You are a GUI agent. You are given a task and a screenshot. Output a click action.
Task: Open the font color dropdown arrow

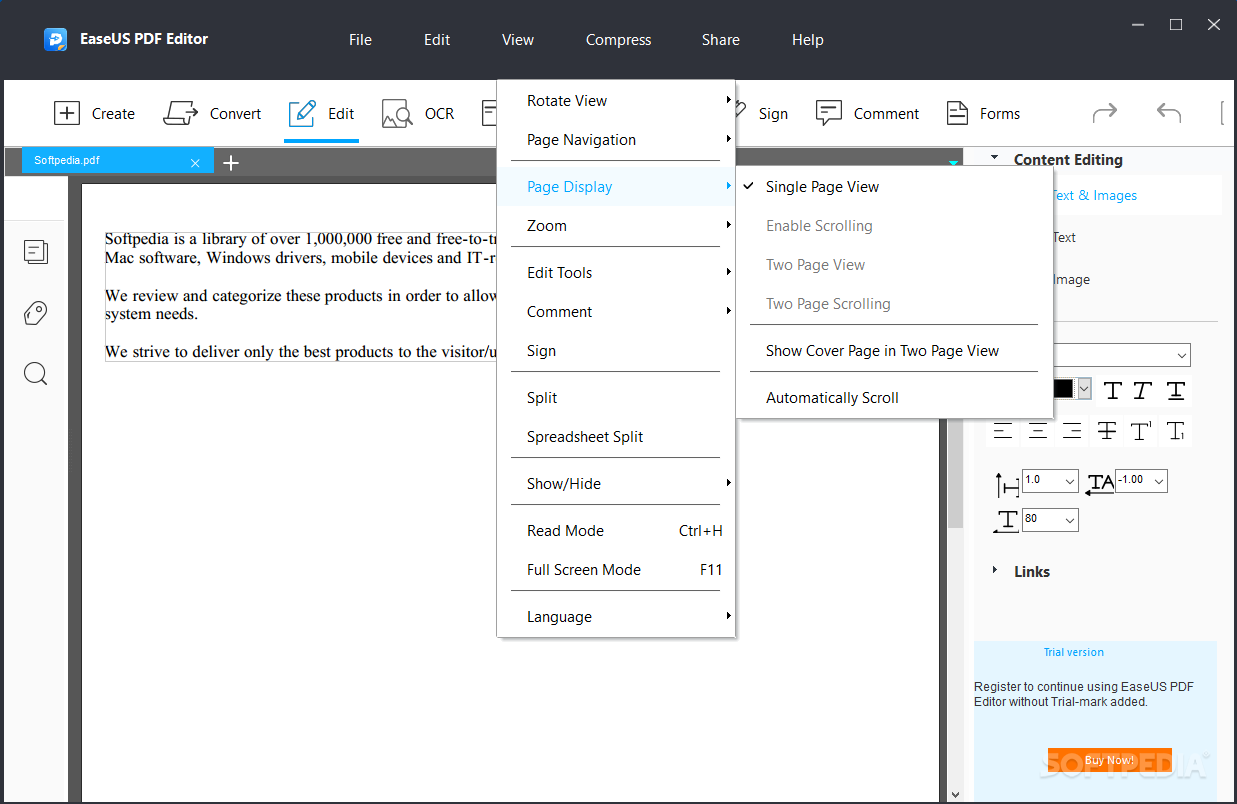point(1083,389)
